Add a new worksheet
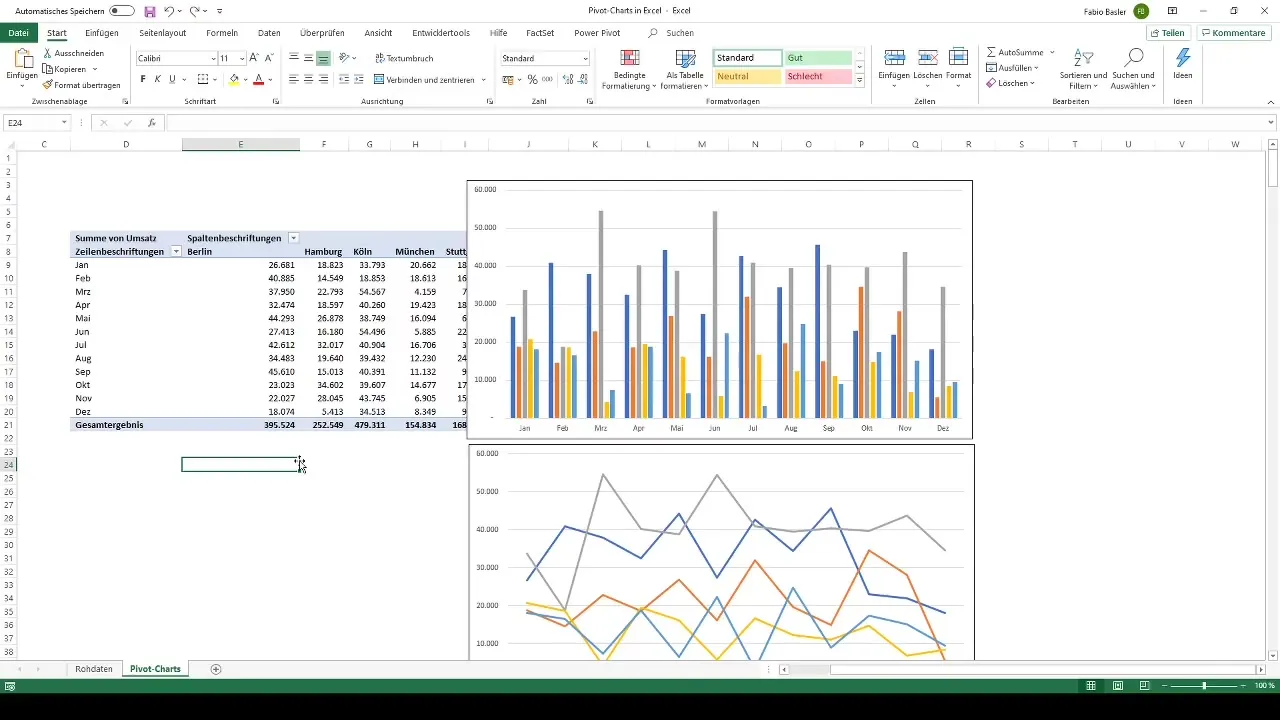 (x=216, y=669)
